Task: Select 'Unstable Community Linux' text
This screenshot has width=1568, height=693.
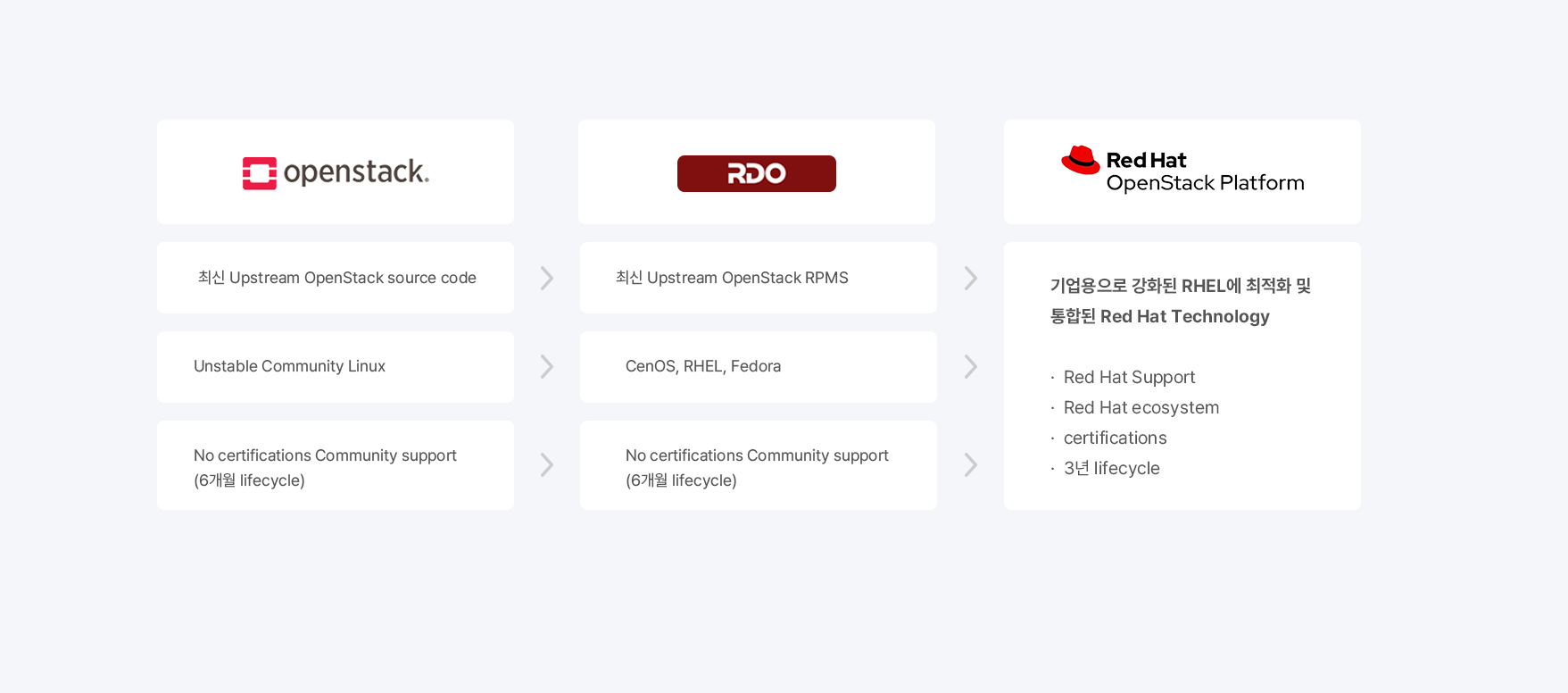Action: pos(289,366)
